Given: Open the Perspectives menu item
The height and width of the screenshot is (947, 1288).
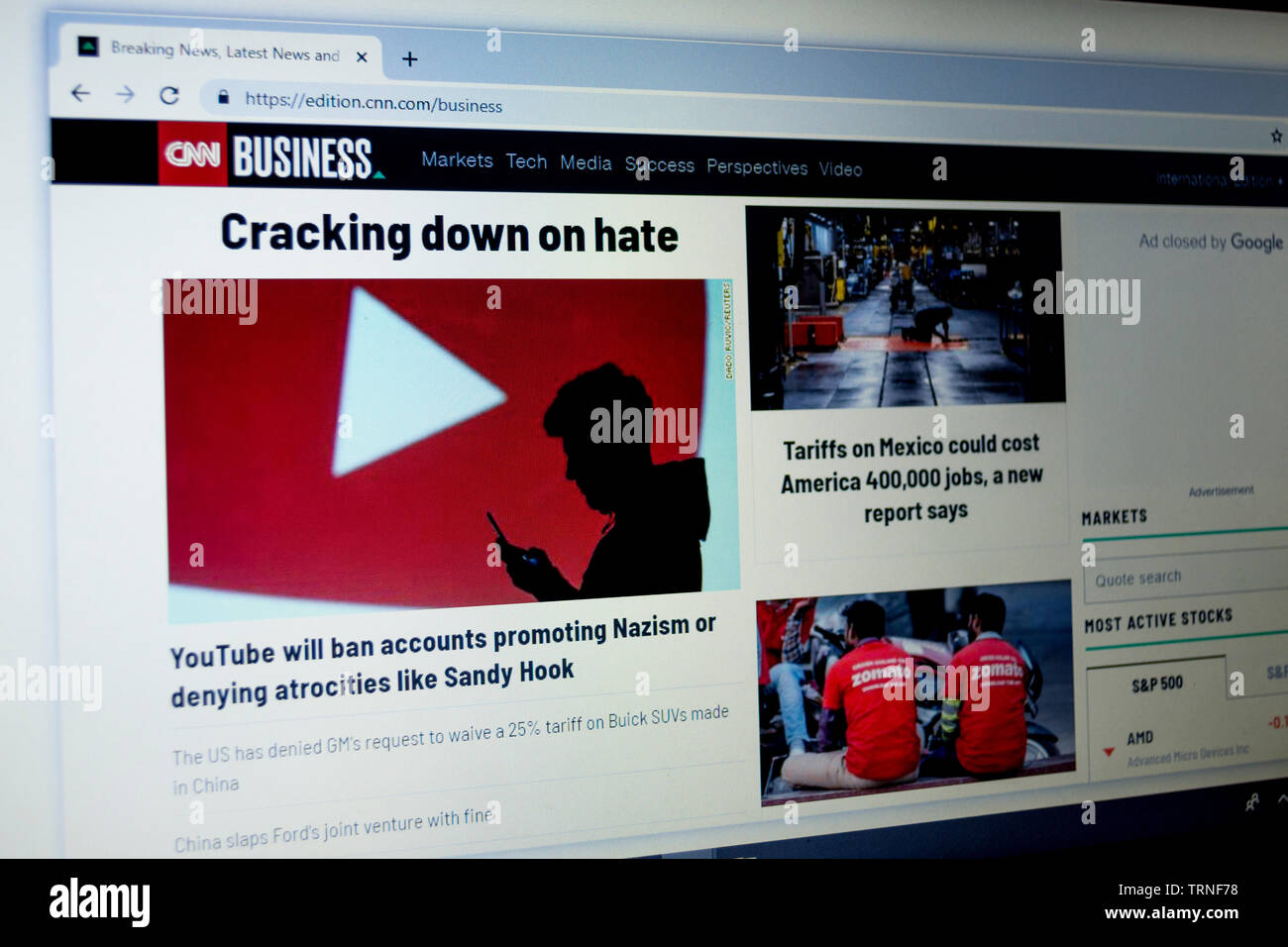Looking at the screenshot, I should coord(757,167).
